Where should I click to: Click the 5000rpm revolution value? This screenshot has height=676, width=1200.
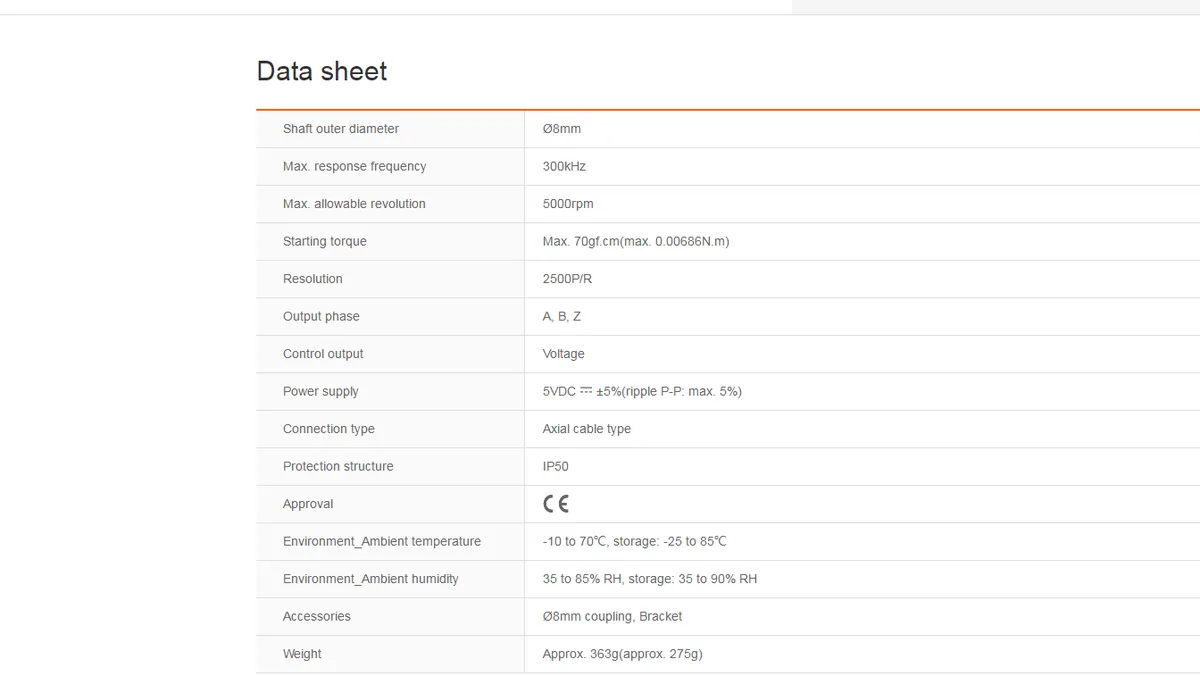[568, 204]
